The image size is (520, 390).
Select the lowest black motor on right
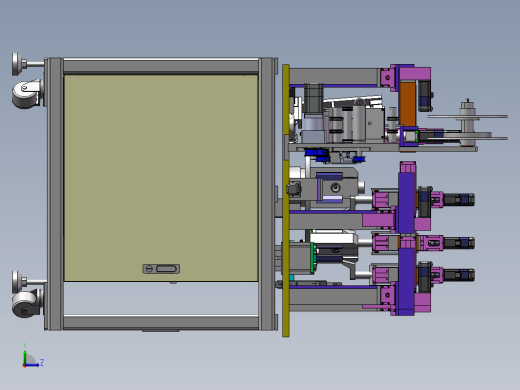click(459, 275)
